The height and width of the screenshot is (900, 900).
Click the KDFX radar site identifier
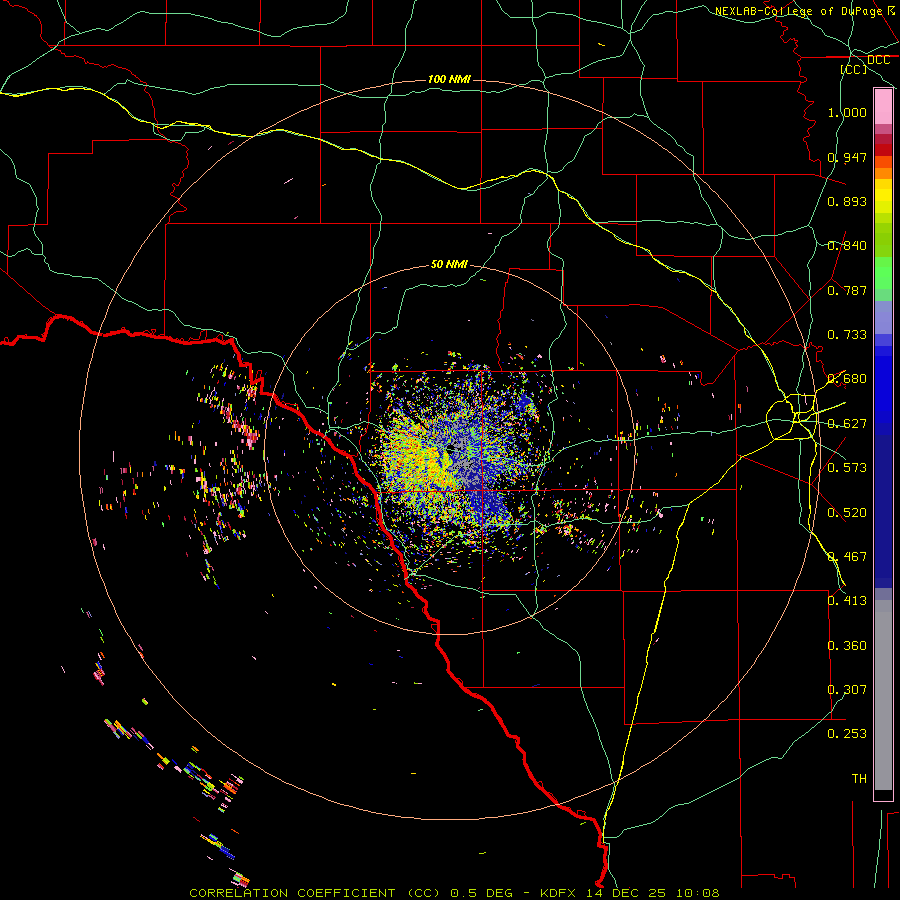click(560, 893)
